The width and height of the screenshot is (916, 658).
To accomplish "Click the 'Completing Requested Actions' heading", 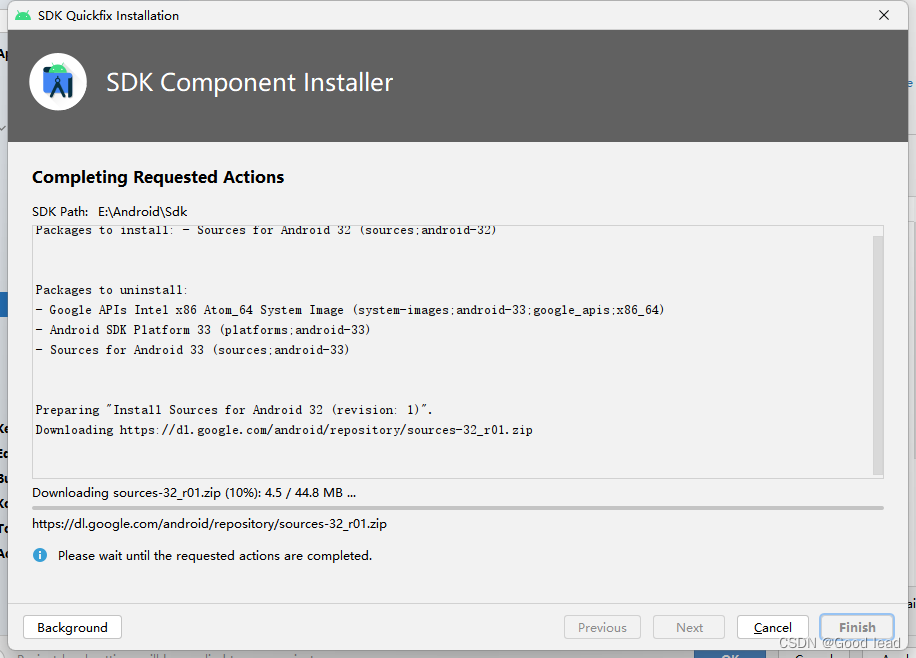I will [x=158, y=177].
